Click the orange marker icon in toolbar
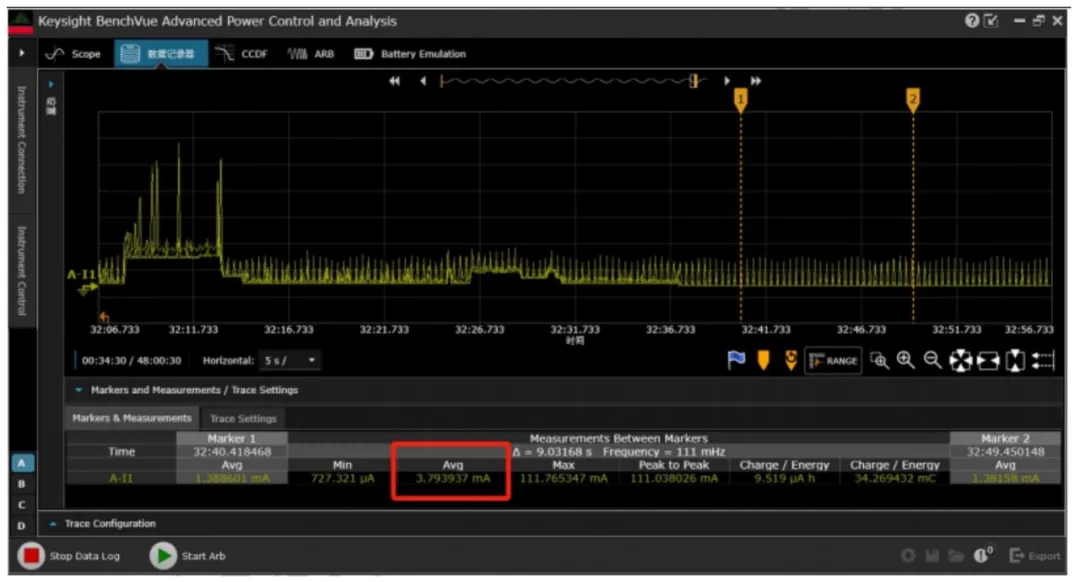 tap(763, 360)
